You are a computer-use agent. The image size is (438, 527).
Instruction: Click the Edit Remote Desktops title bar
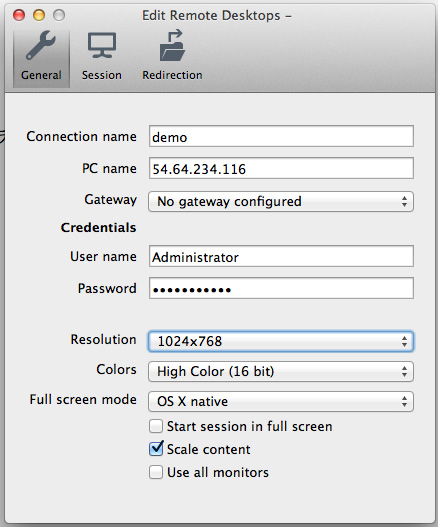[x=217, y=15]
